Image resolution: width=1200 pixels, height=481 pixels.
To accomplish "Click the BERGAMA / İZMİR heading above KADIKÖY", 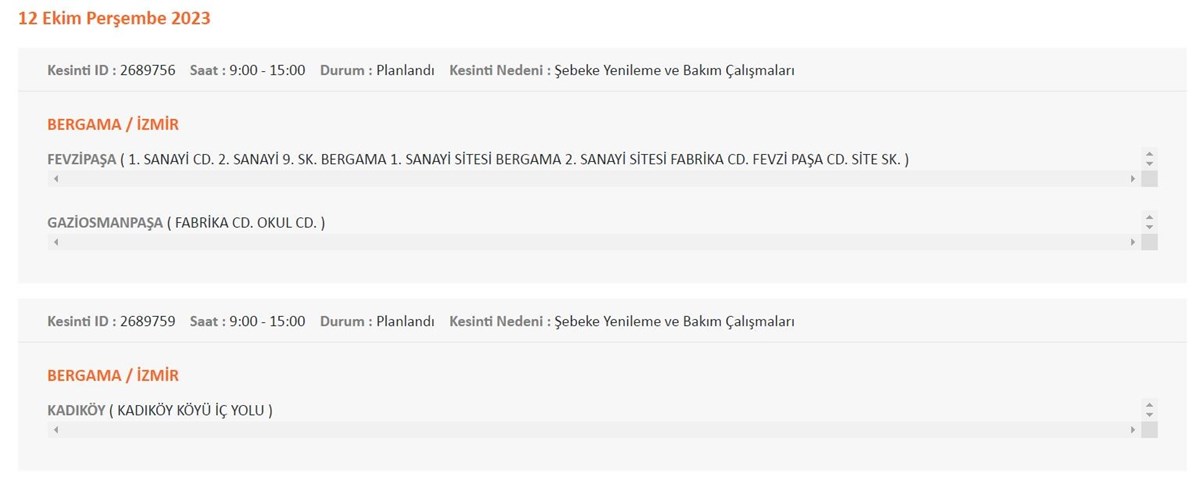I will 113,376.
